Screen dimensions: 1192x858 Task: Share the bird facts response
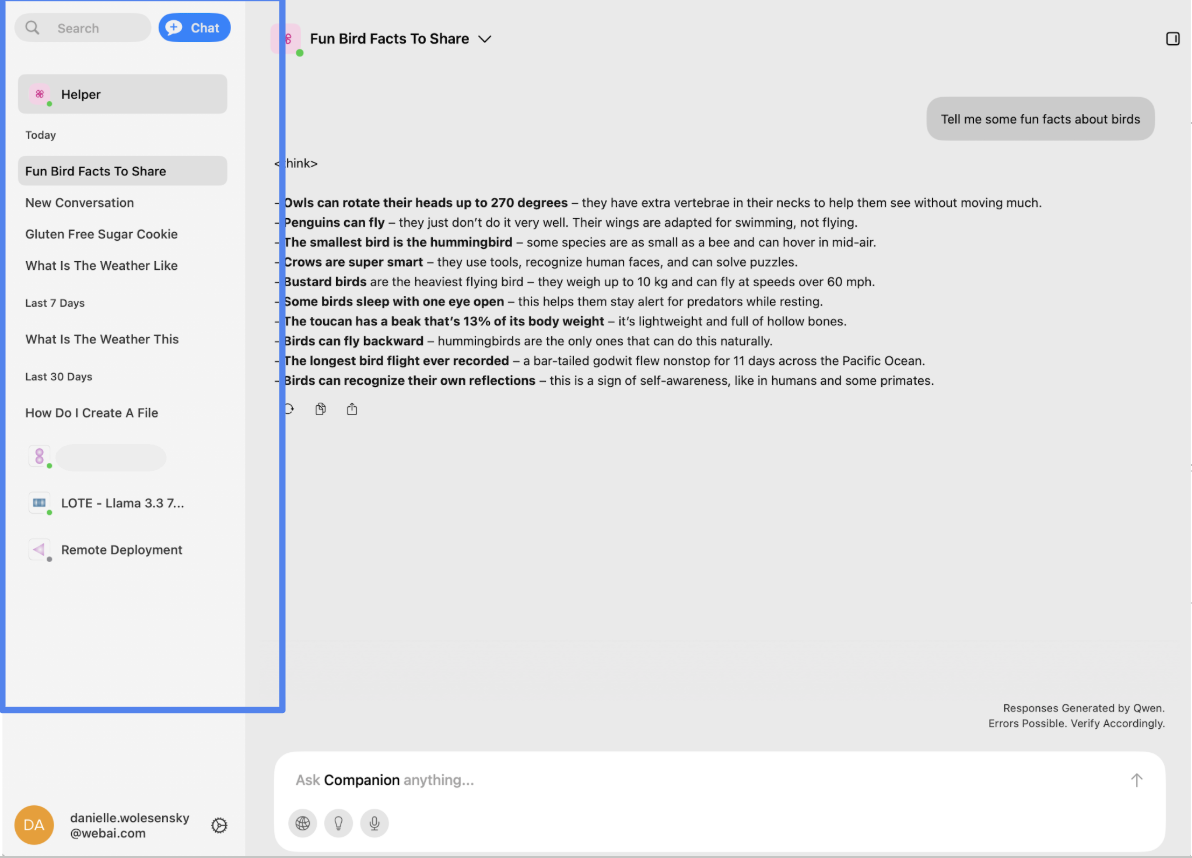tap(352, 409)
